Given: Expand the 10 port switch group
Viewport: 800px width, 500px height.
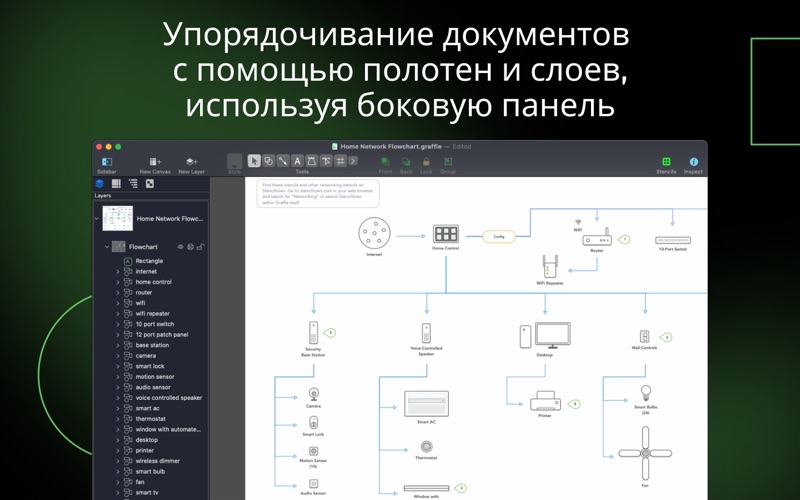Looking at the screenshot, I should [x=118, y=324].
